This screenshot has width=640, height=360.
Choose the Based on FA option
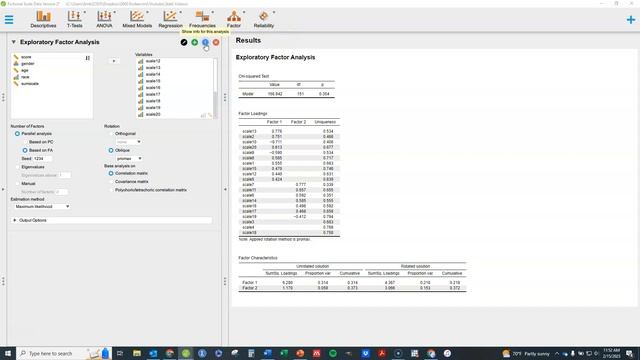(x=25, y=150)
